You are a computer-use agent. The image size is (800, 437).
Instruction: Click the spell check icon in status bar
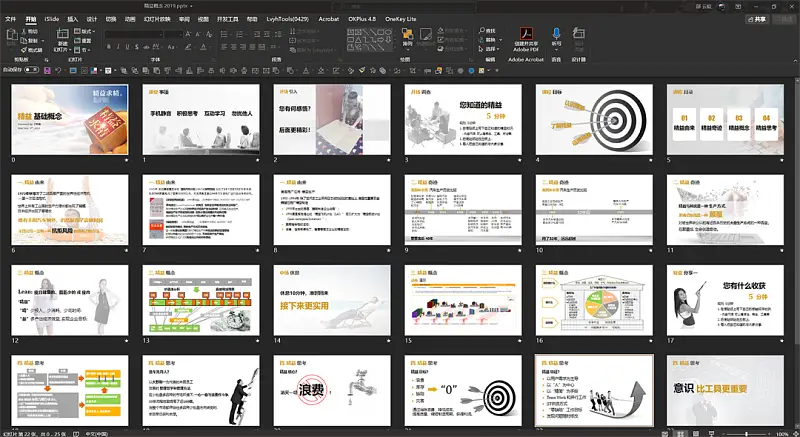click(x=76, y=434)
